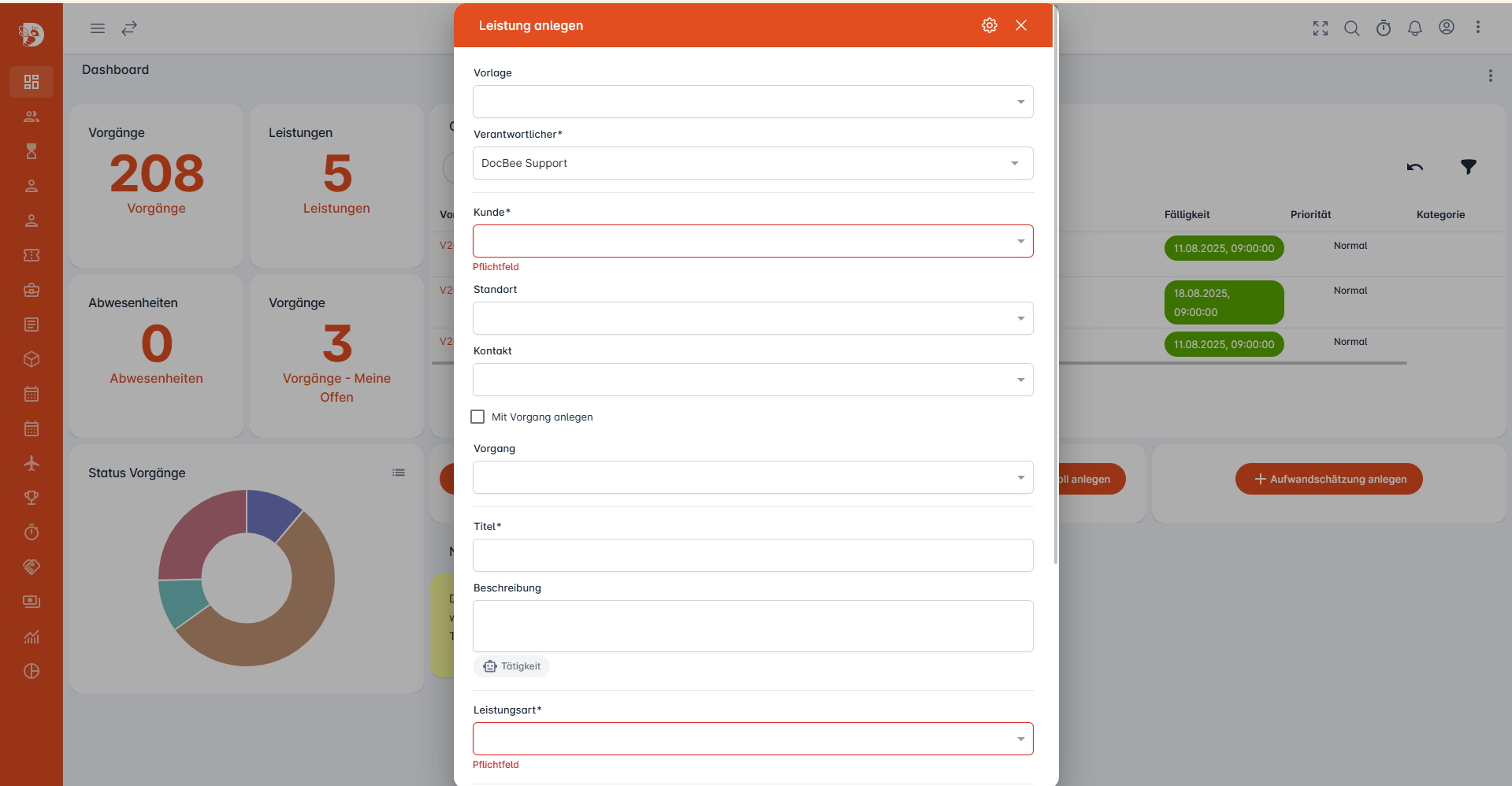This screenshot has height=786, width=1512.
Task: Click the timer icon in the top bar
Action: (1384, 28)
